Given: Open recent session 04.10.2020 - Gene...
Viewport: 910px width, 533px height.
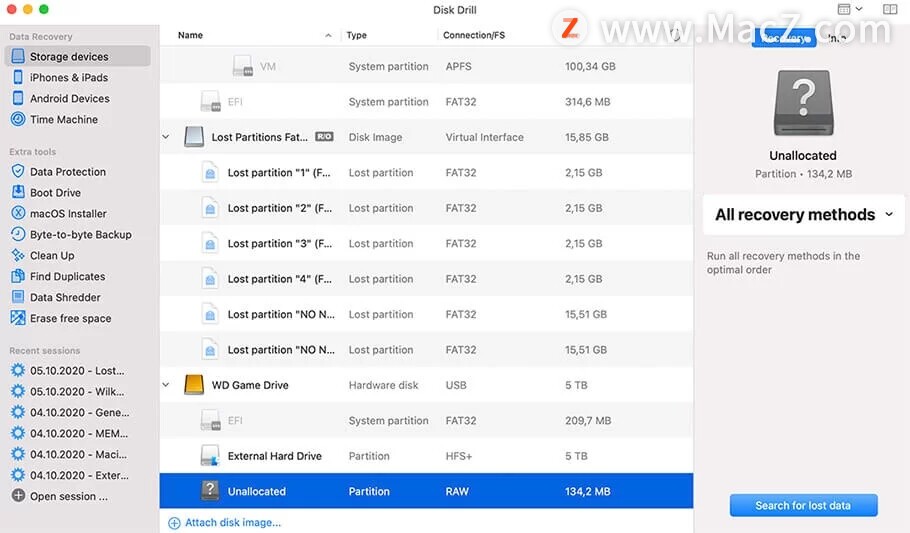Looking at the screenshot, I should pos(80,412).
